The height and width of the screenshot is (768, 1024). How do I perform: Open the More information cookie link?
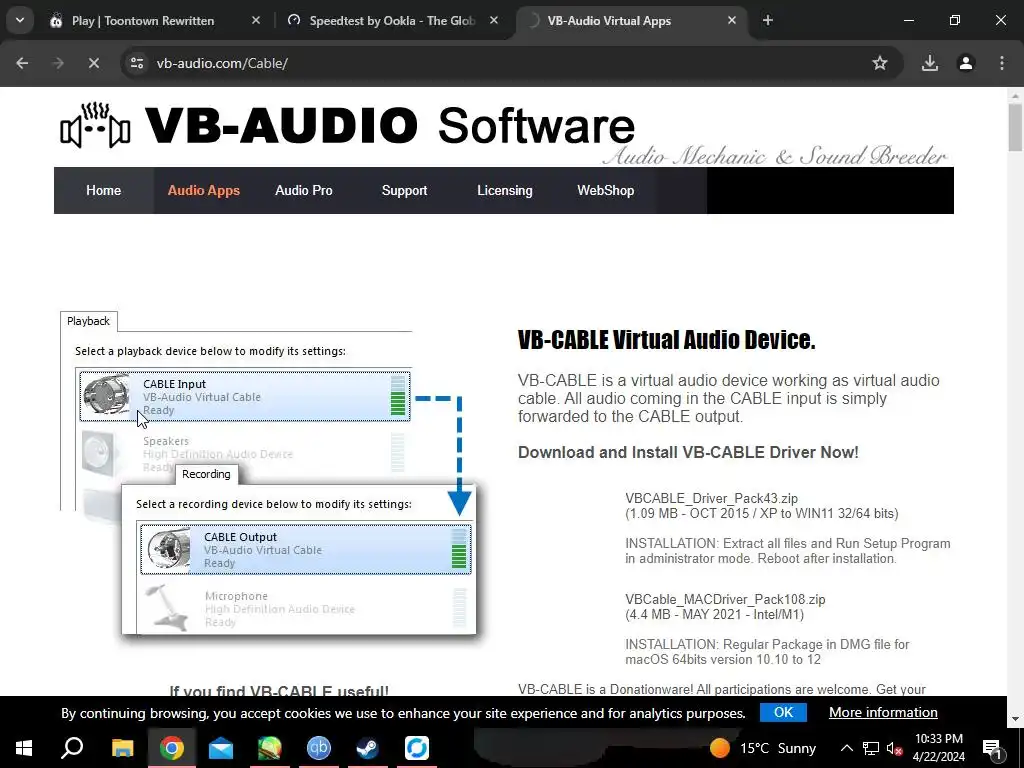883,712
